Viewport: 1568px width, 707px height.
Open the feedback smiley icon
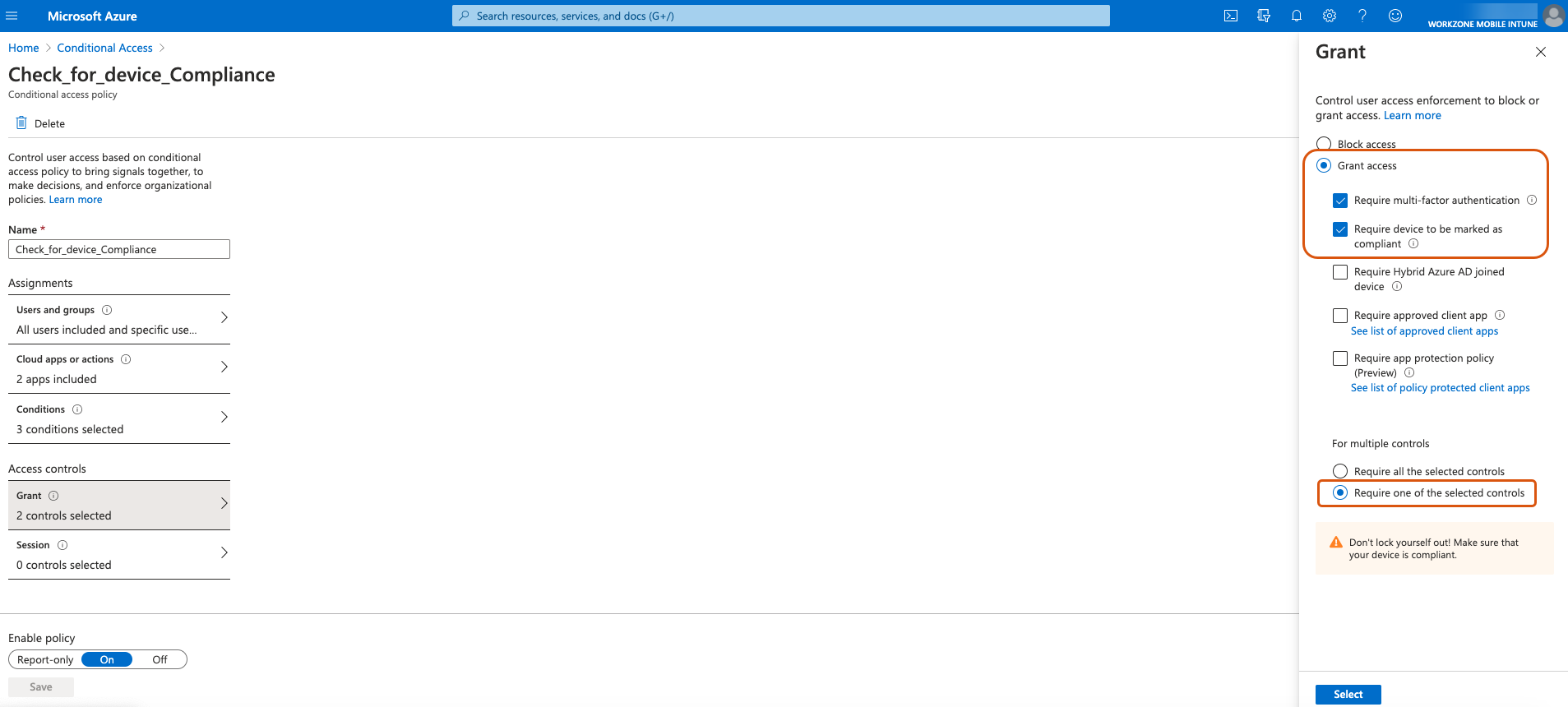coord(1395,16)
